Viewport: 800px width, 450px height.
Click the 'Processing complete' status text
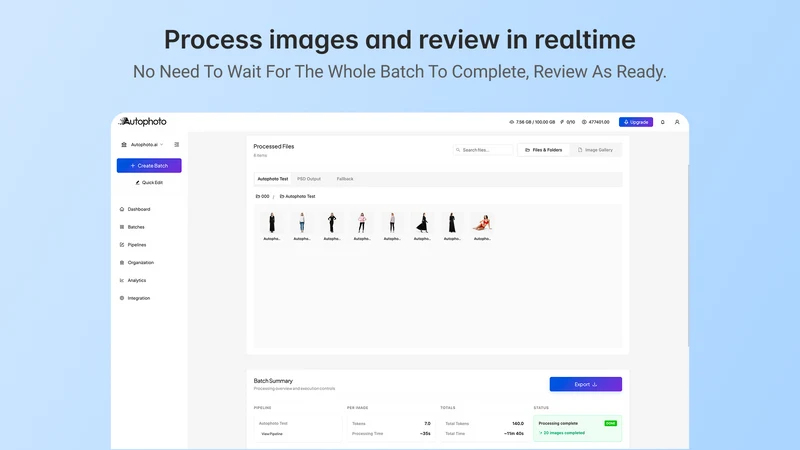pyautogui.click(x=558, y=423)
